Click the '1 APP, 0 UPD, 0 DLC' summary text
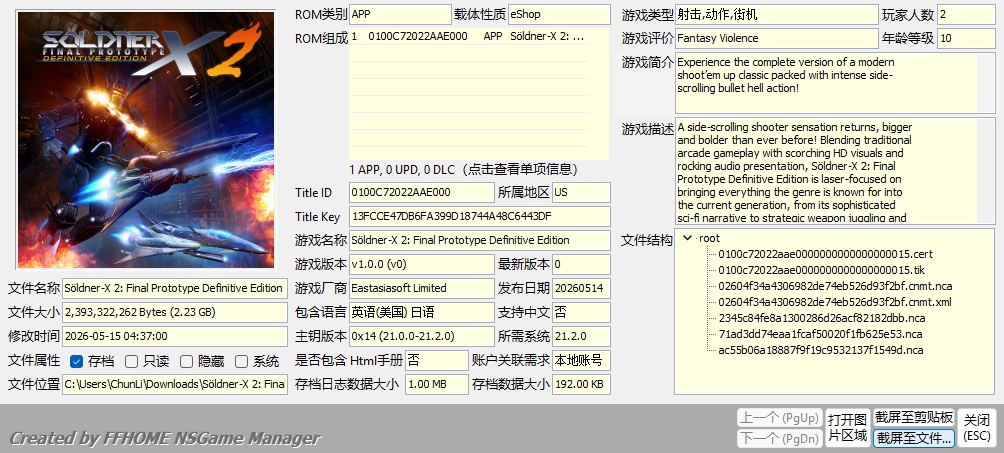The image size is (1004, 453). click(464, 170)
